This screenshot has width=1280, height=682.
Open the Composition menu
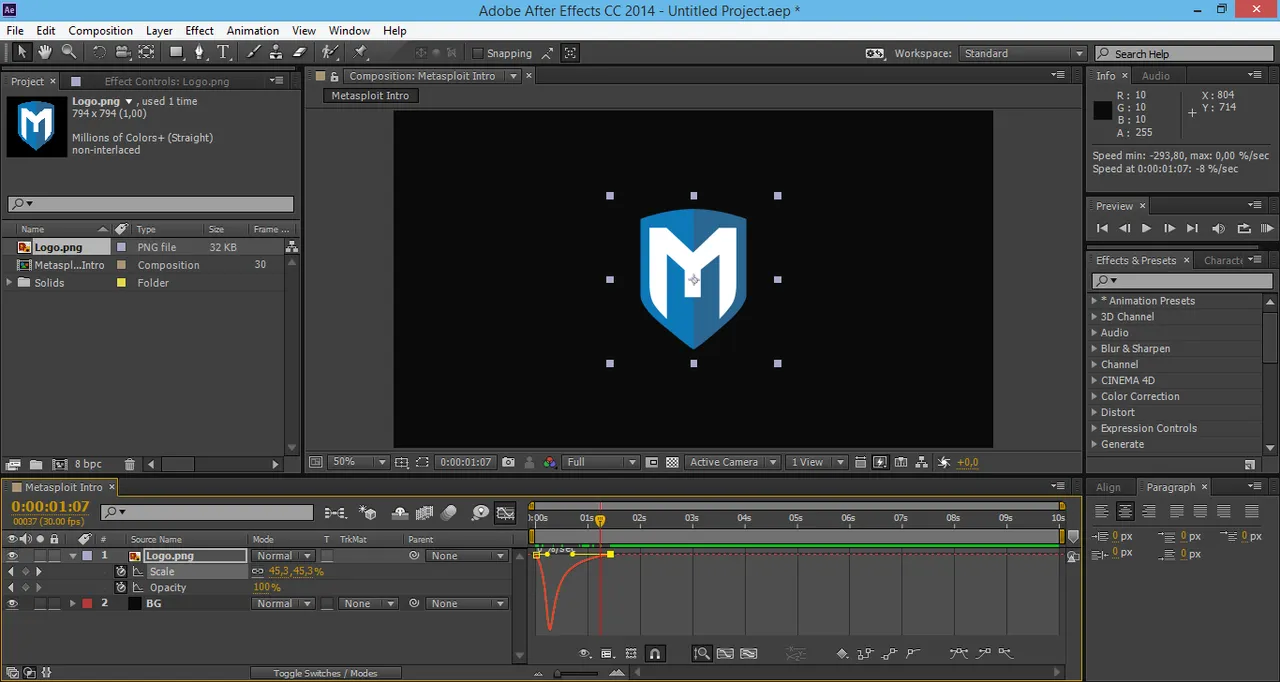pyautogui.click(x=100, y=31)
